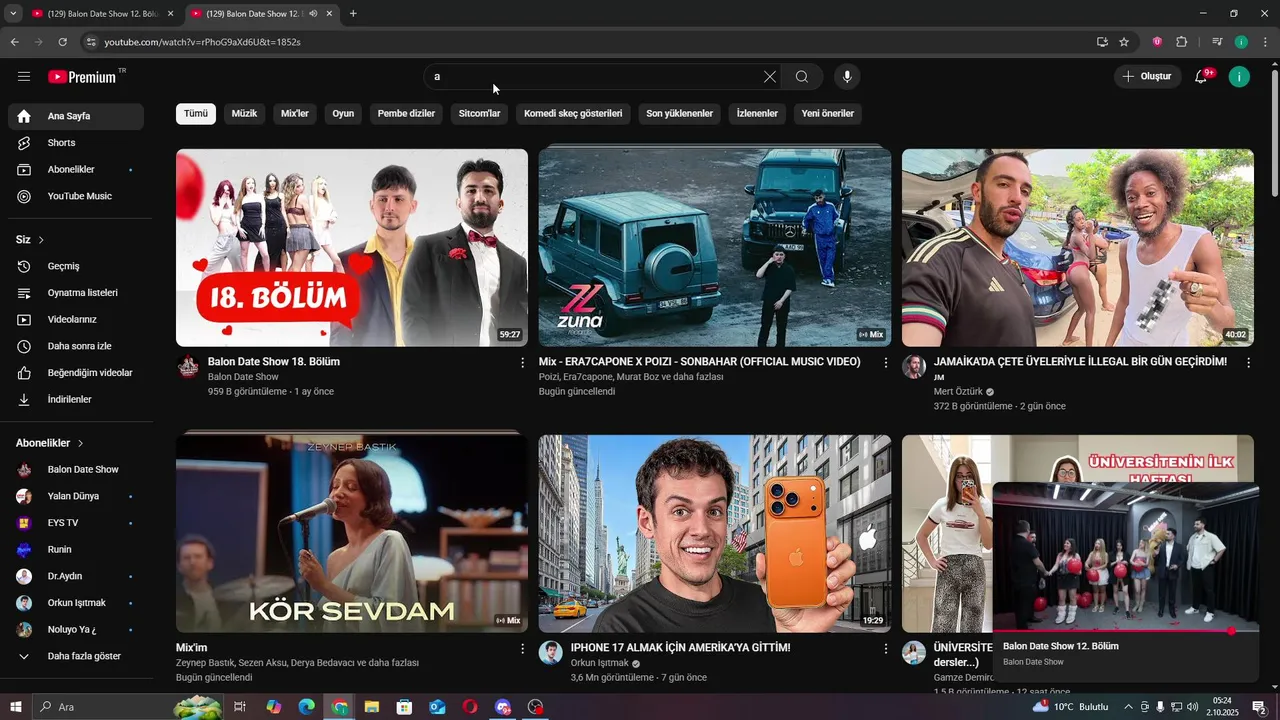Open the Chrome extensions puzzle icon

(1181, 42)
